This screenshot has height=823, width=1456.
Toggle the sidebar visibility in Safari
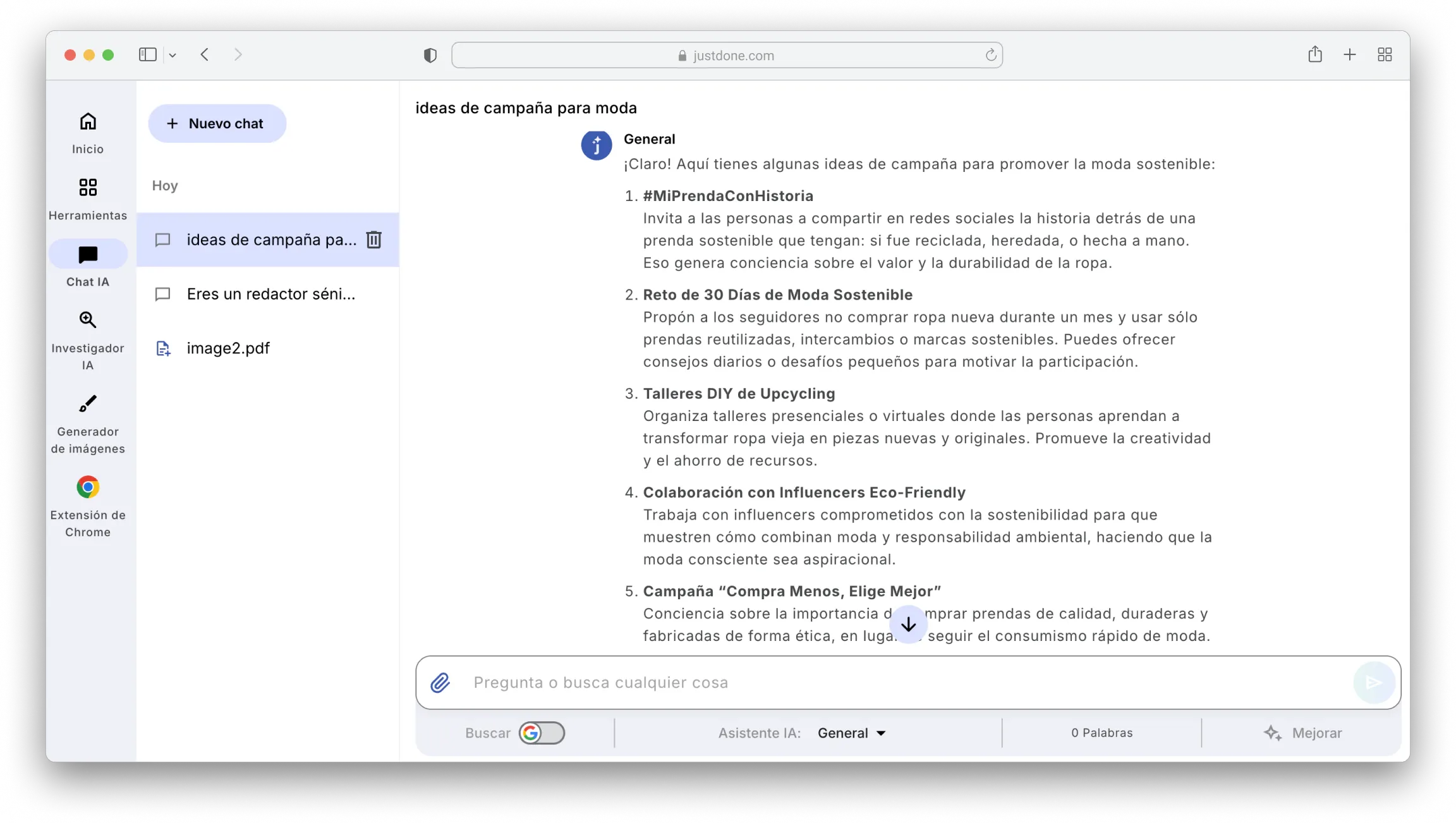[147, 54]
